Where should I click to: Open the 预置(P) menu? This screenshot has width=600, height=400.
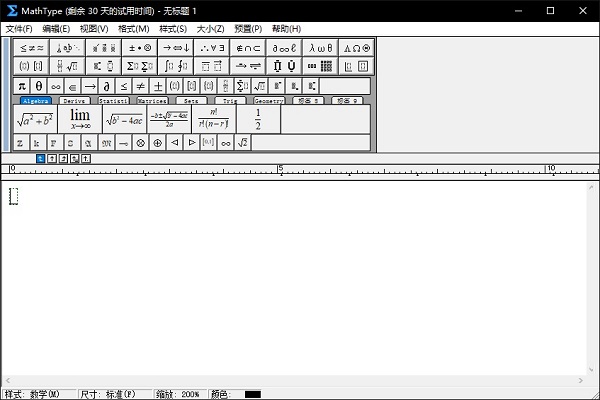[248, 29]
